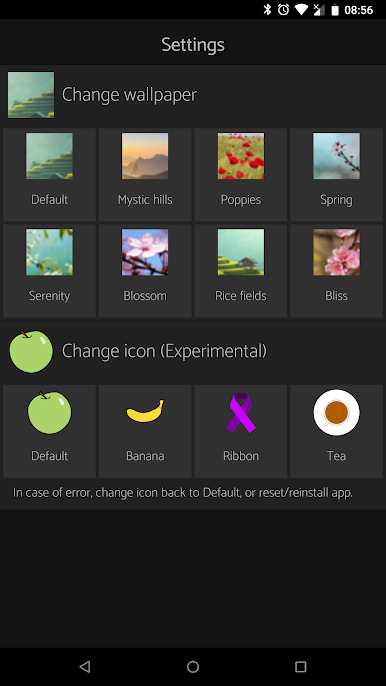The image size is (386, 686).
Task: Tap the Android home circle button
Action: coord(193,667)
